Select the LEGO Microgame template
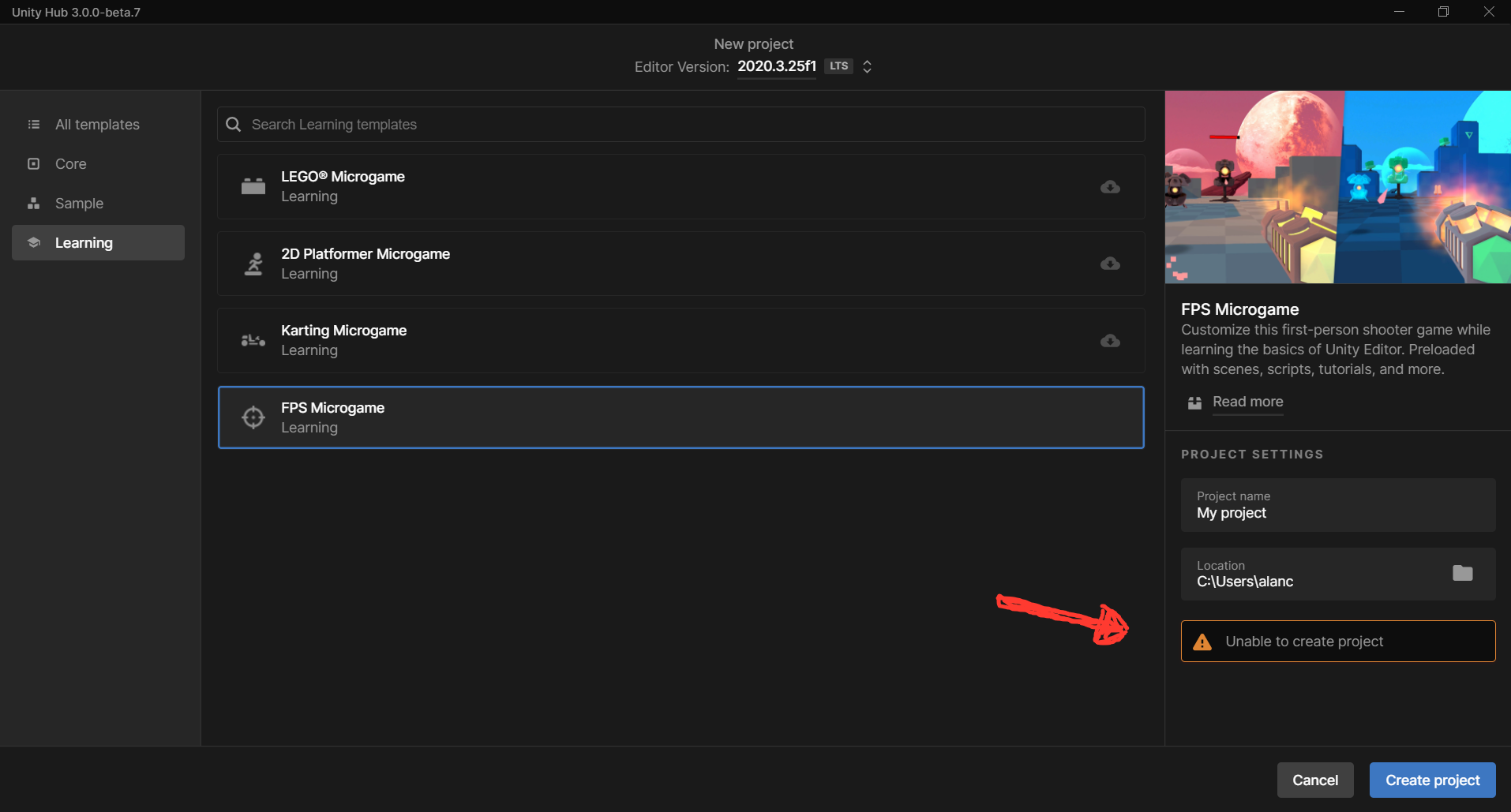Image resolution: width=1511 pixels, height=812 pixels. (x=681, y=186)
